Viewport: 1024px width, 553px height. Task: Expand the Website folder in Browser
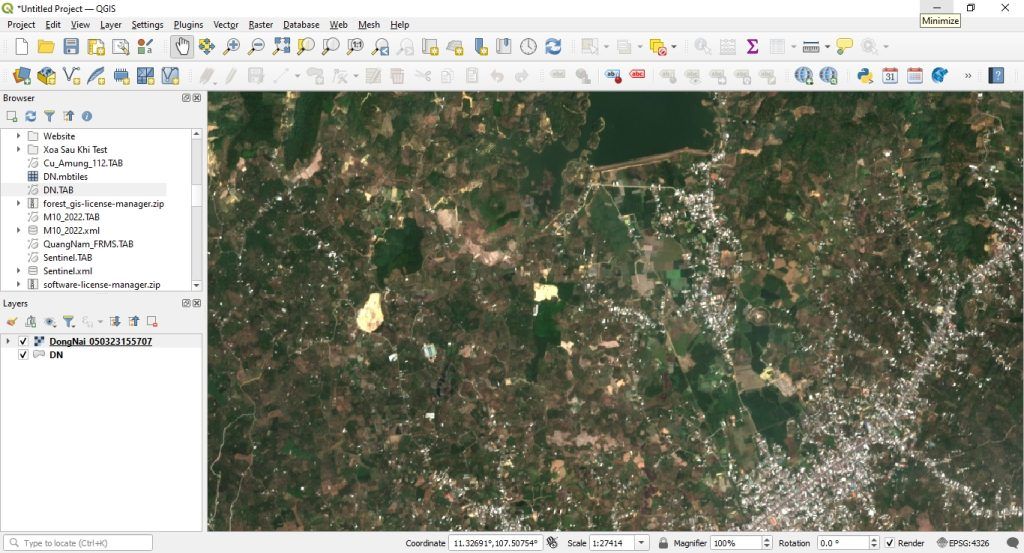pos(18,136)
